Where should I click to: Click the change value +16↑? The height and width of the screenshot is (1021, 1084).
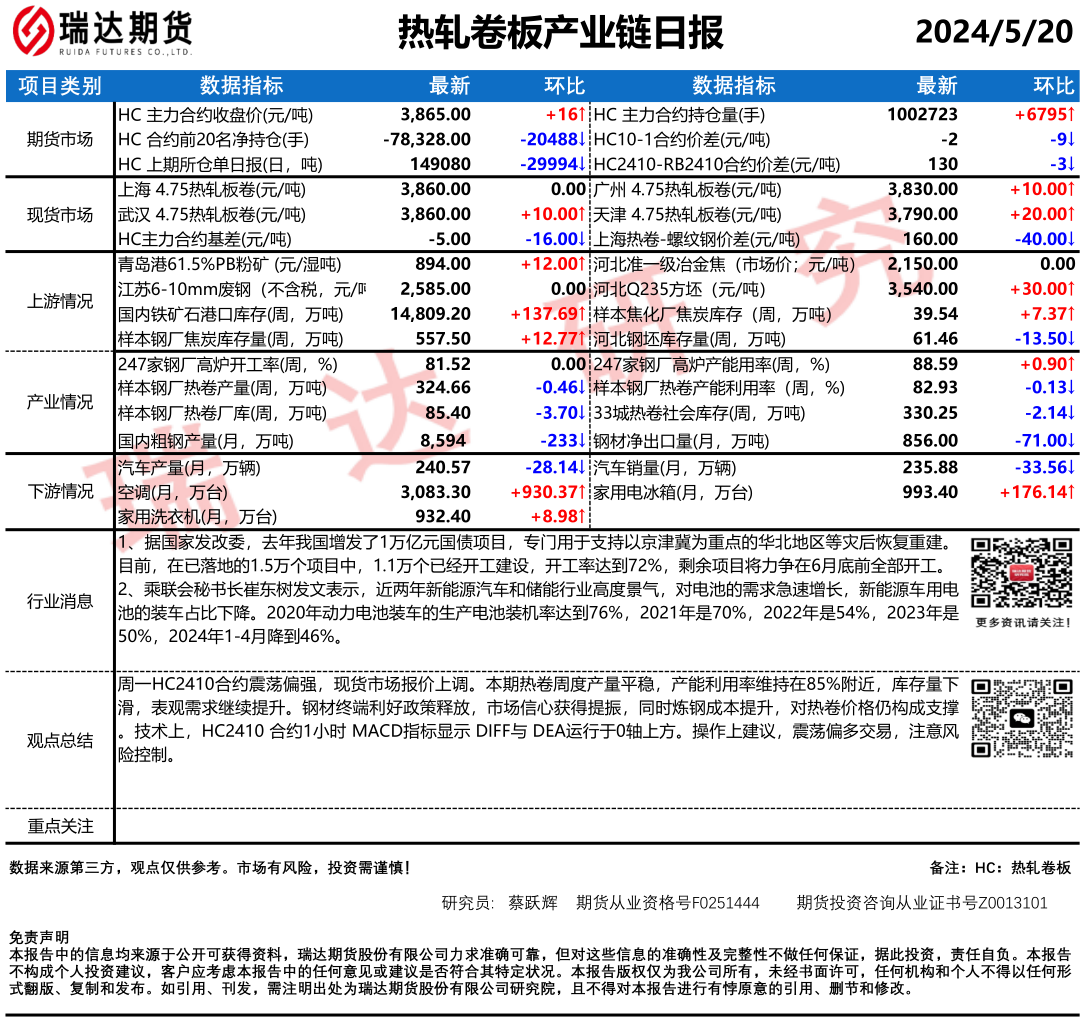pos(566,114)
